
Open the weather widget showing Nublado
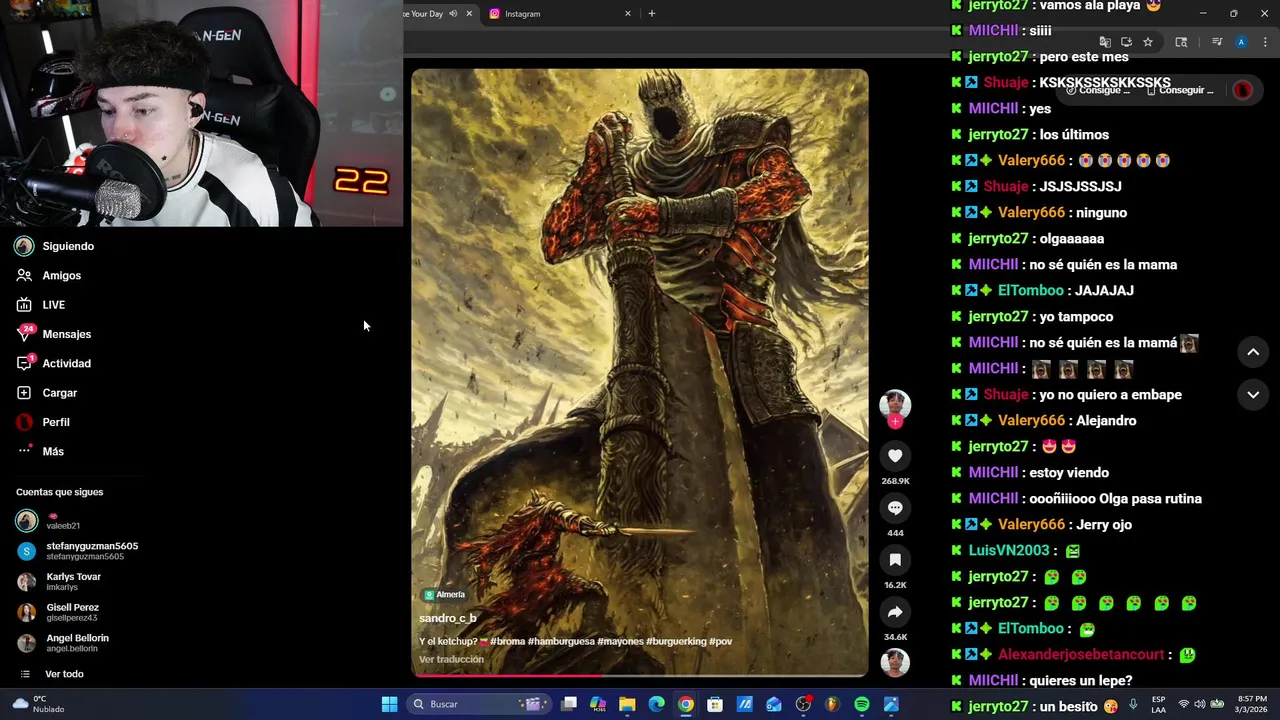(37, 704)
